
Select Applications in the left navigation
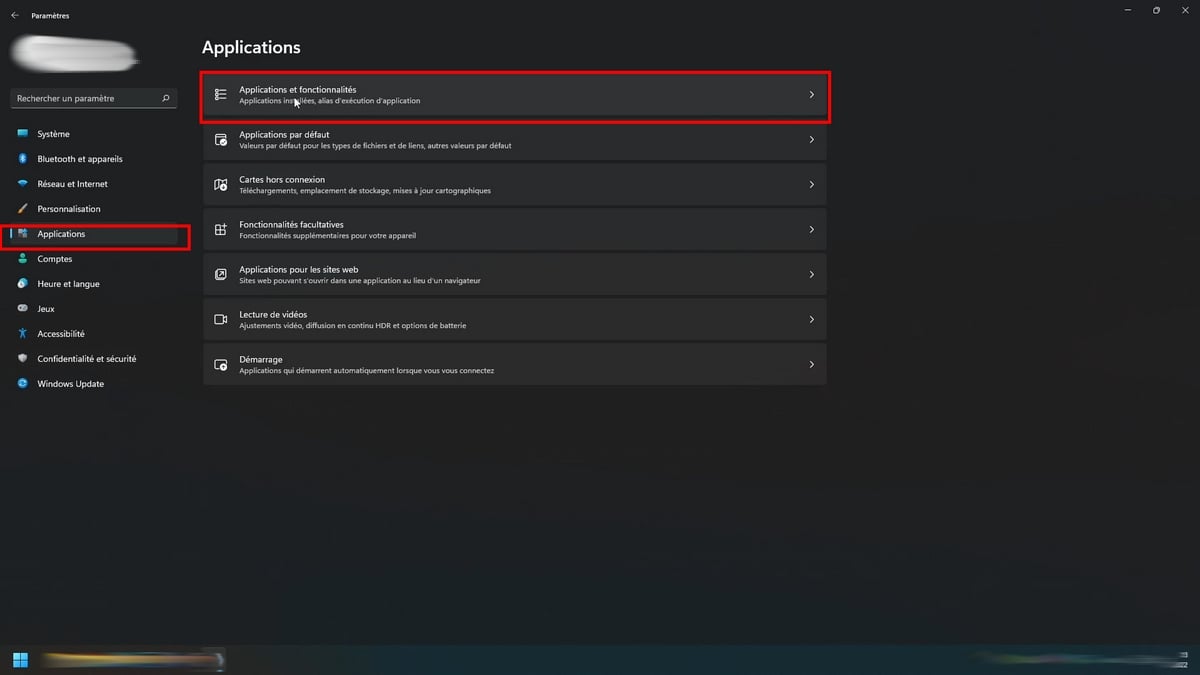[x=61, y=234]
